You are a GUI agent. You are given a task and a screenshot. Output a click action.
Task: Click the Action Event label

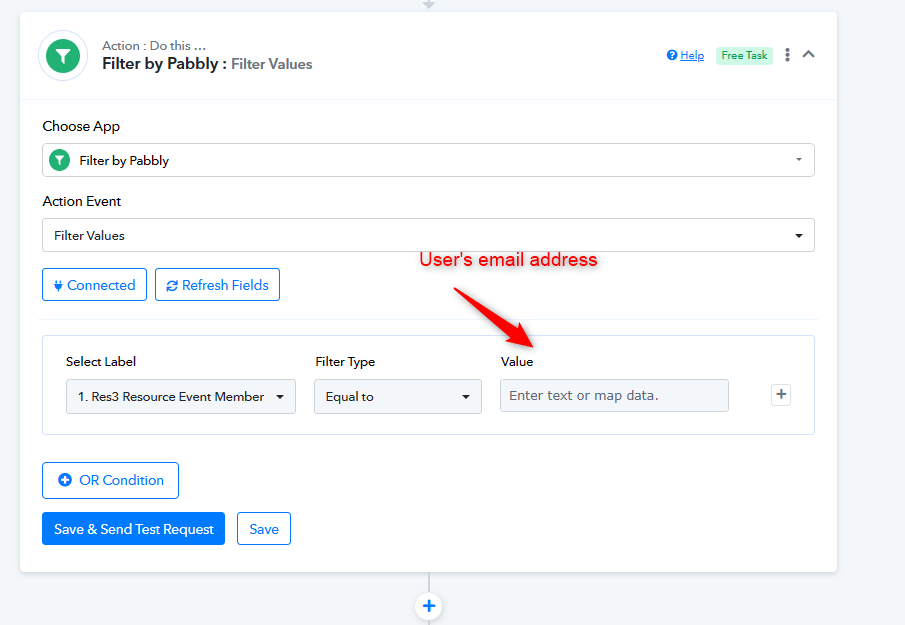pyautogui.click(x=82, y=201)
